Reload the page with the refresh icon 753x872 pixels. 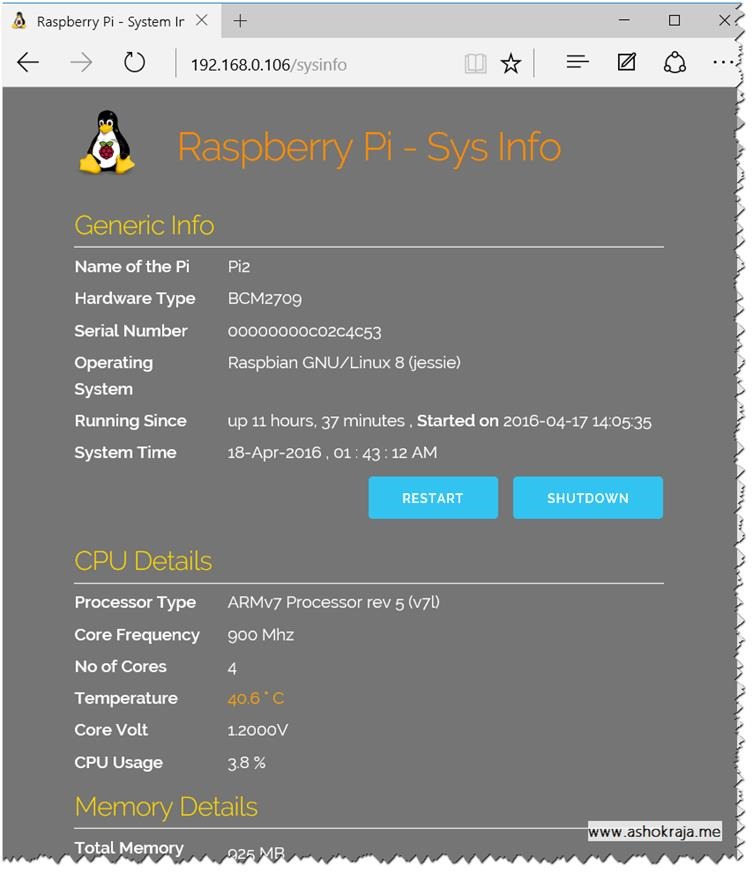point(134,62)
